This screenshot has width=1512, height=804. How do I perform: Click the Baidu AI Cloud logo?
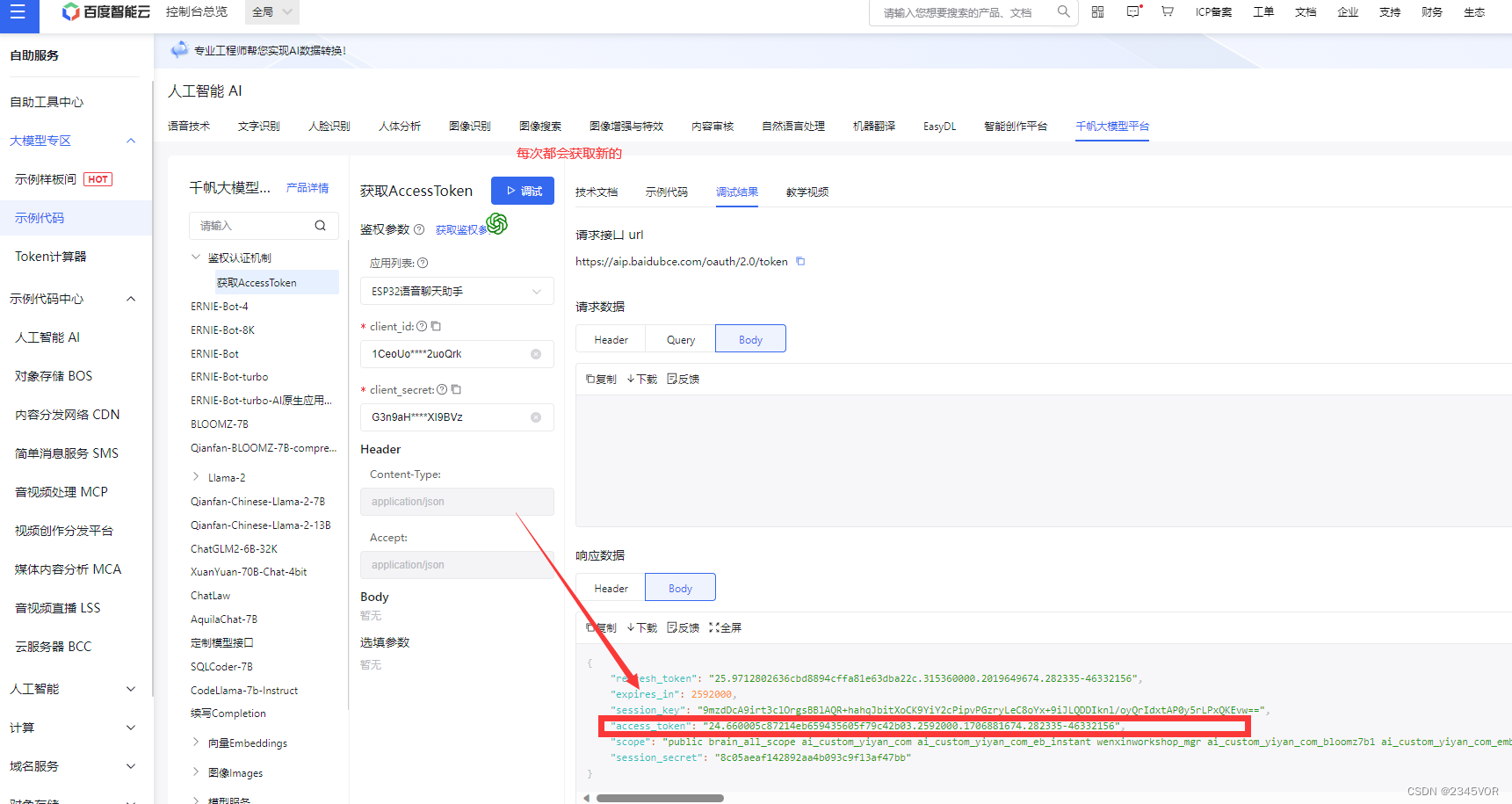(x=106, y=11)
